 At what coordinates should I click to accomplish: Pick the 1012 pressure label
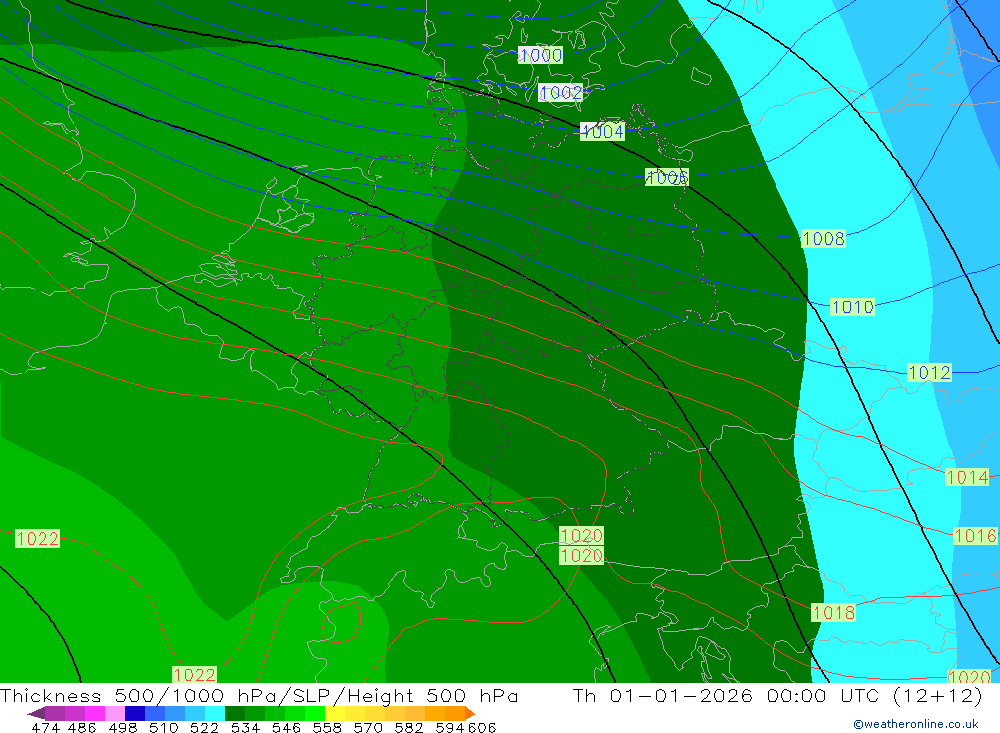click(929, 373)
